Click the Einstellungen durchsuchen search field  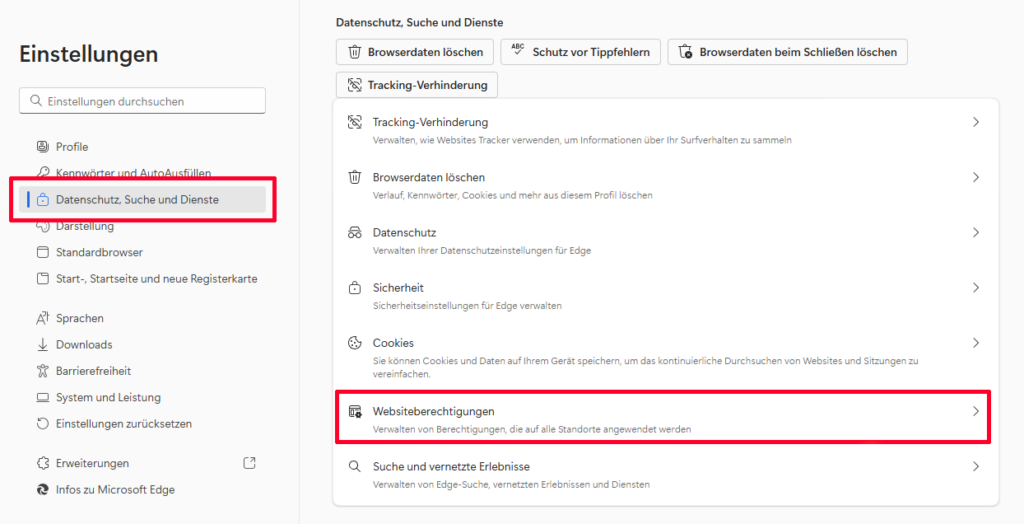[x=142, y=101]
